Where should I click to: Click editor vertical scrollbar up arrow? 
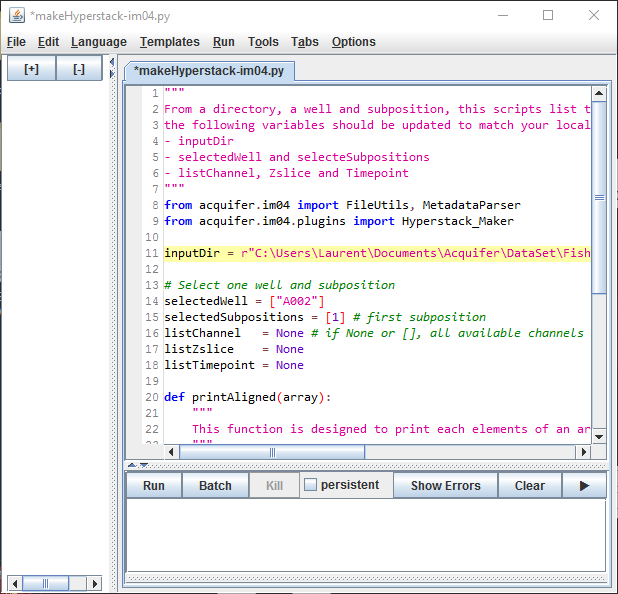(599, 93)
